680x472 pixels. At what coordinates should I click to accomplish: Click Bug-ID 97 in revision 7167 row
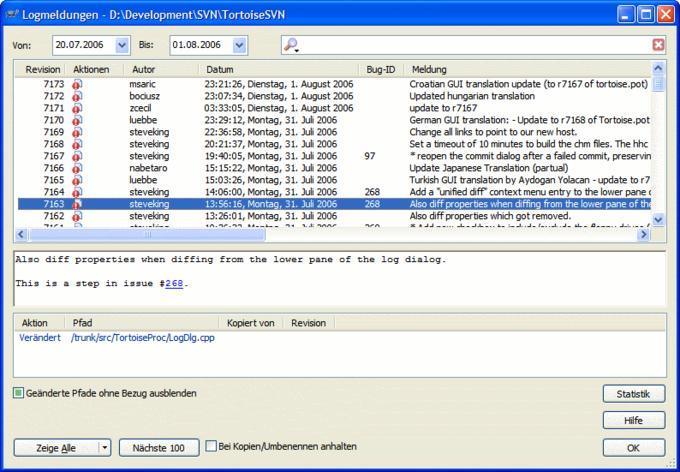pyautogui.click(x=370, y=156)
